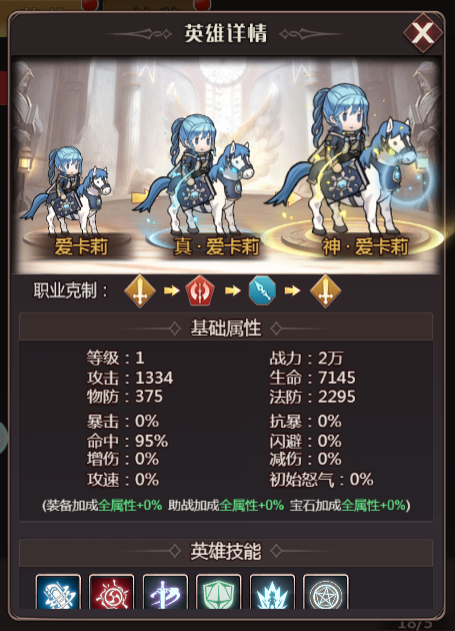This screenshot has width=455, height=631.
Task: Tap the last gold sword icon in counter chain
Action: (325, 291)
